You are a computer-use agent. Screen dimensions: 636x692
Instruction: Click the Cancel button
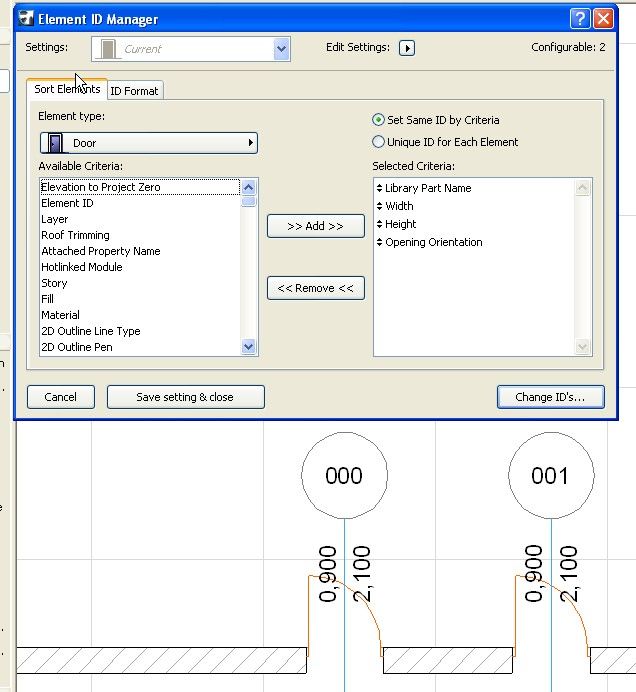pos(60,397)
